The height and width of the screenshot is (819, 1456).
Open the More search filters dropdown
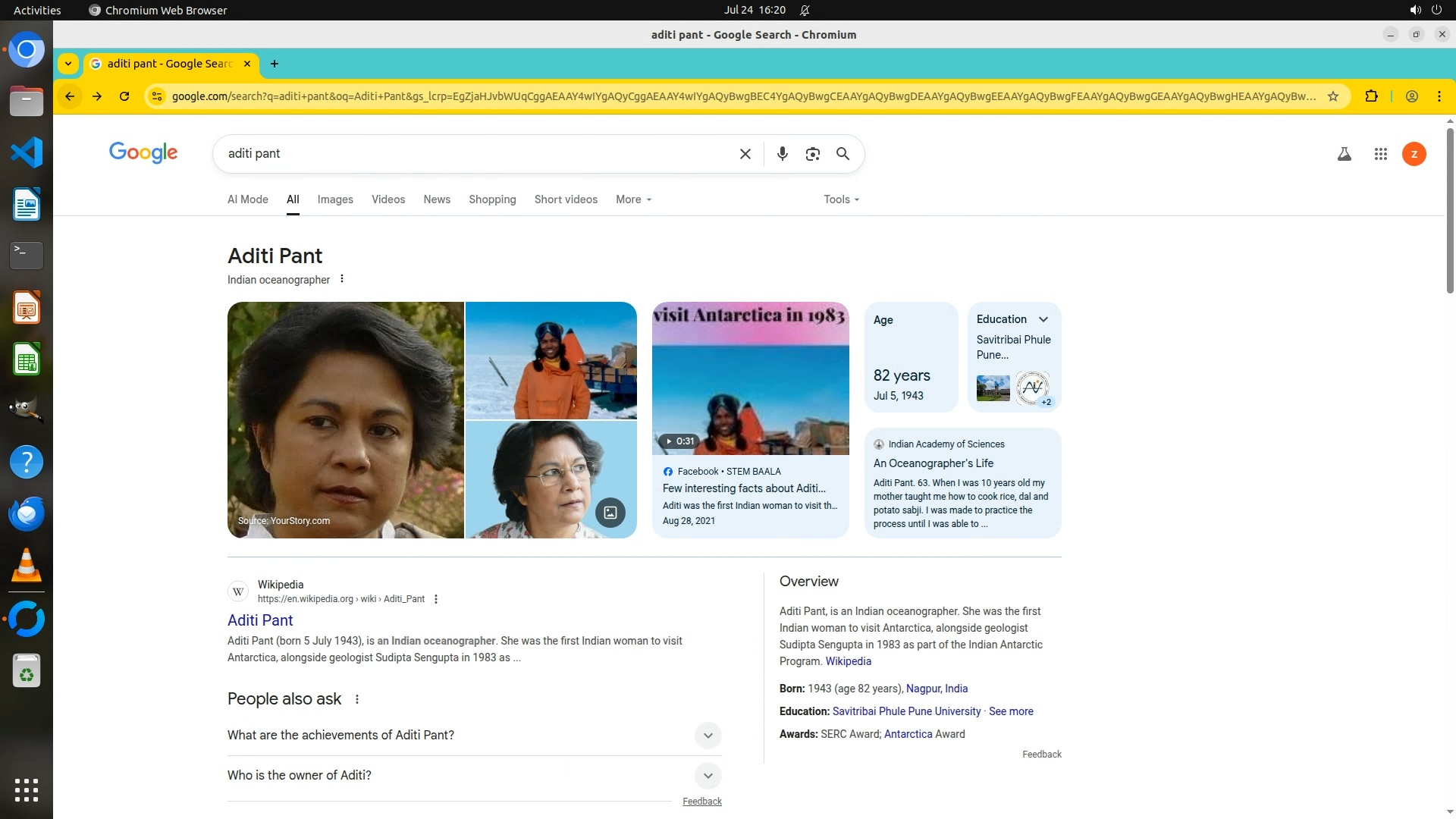coord(633,199)
